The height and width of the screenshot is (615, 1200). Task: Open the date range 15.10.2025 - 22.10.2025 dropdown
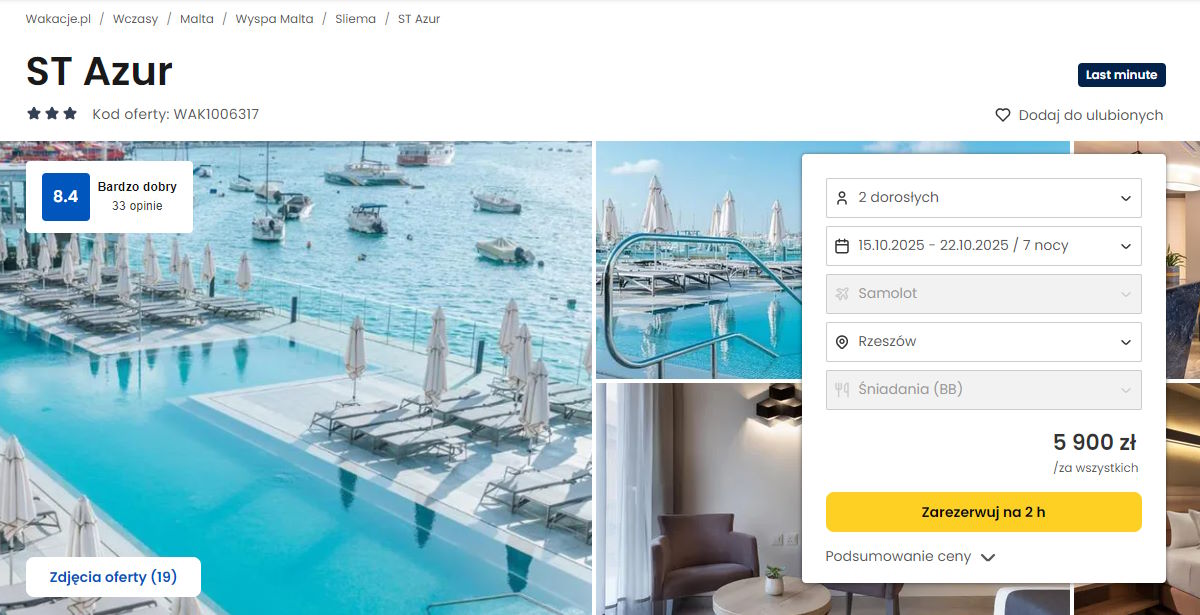tap(984, 246)
